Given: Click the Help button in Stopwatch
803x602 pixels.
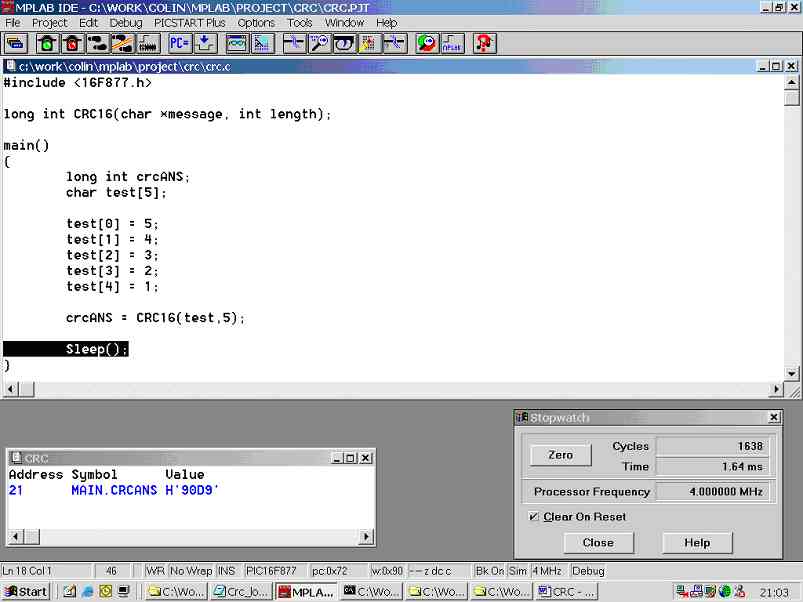Looking at the screenshot, I should coord(697,543).
